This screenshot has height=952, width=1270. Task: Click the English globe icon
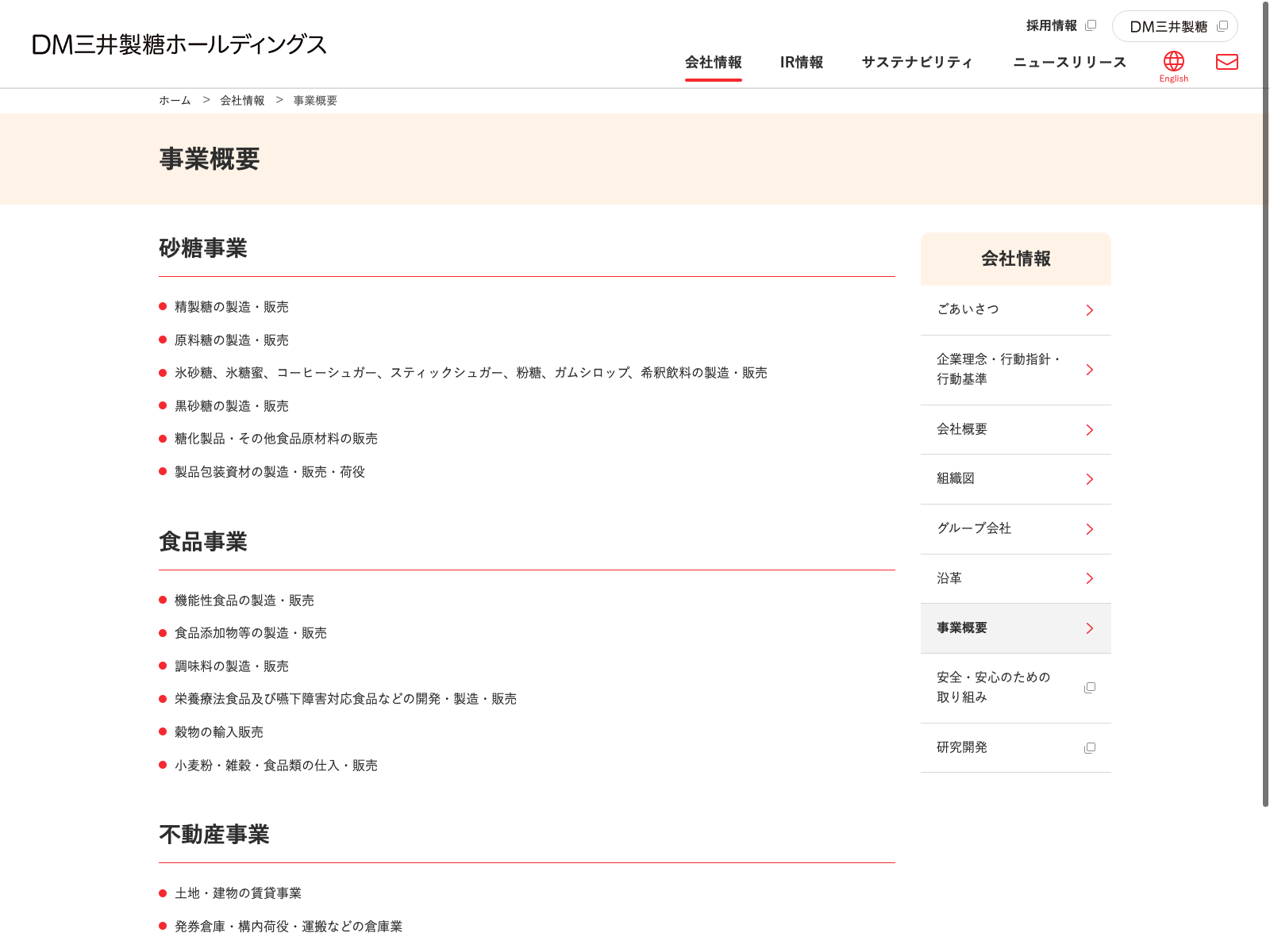click(1173, 62)
